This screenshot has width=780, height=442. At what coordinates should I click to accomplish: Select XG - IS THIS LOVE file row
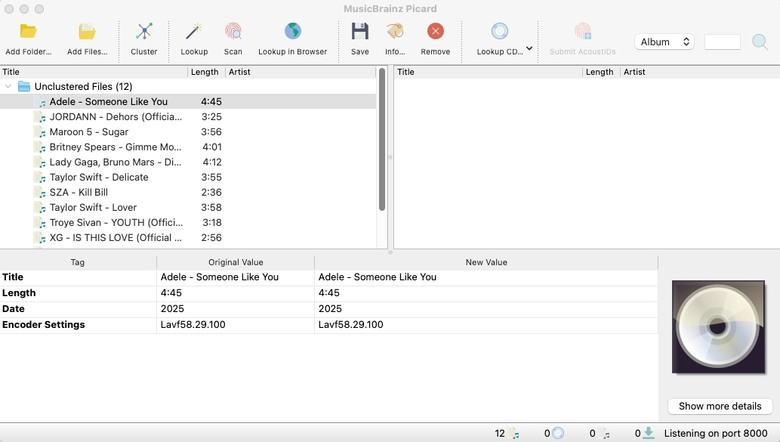(x=188, y=238)
